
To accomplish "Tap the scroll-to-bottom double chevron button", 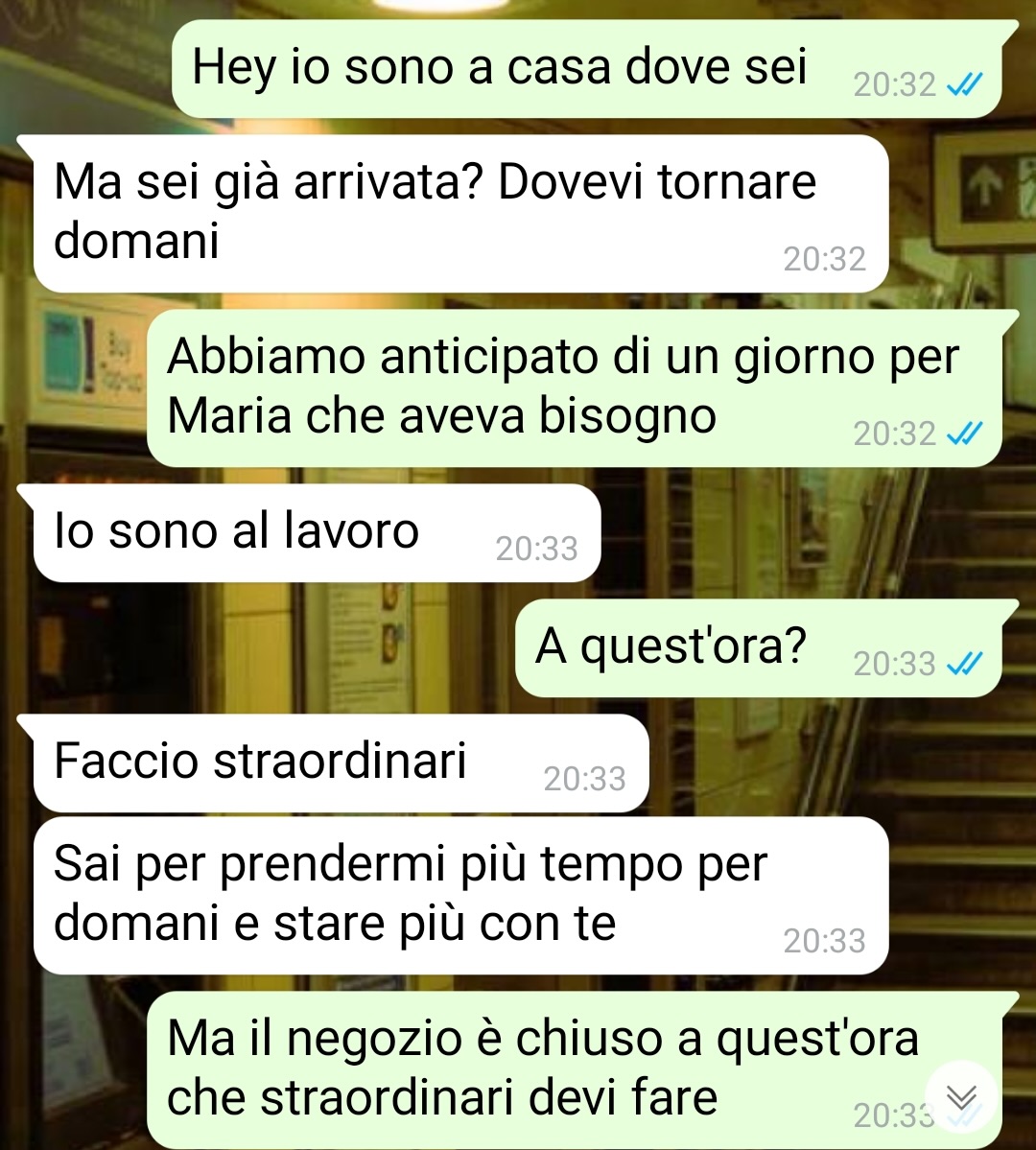I will pyautogui.click(x=962, y=1097).
